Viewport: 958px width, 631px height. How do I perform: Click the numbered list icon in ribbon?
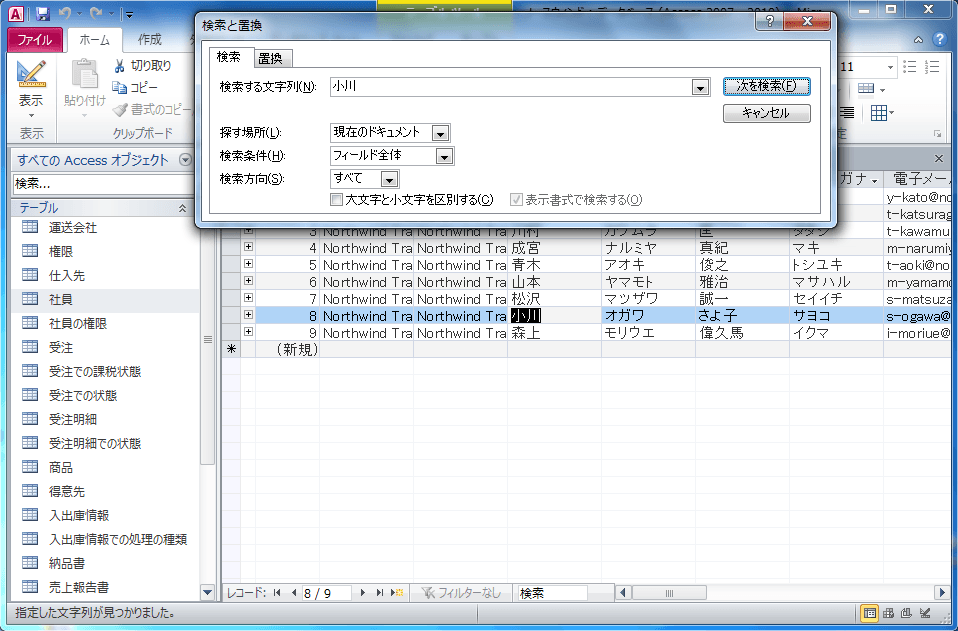[x=932, y=67]
